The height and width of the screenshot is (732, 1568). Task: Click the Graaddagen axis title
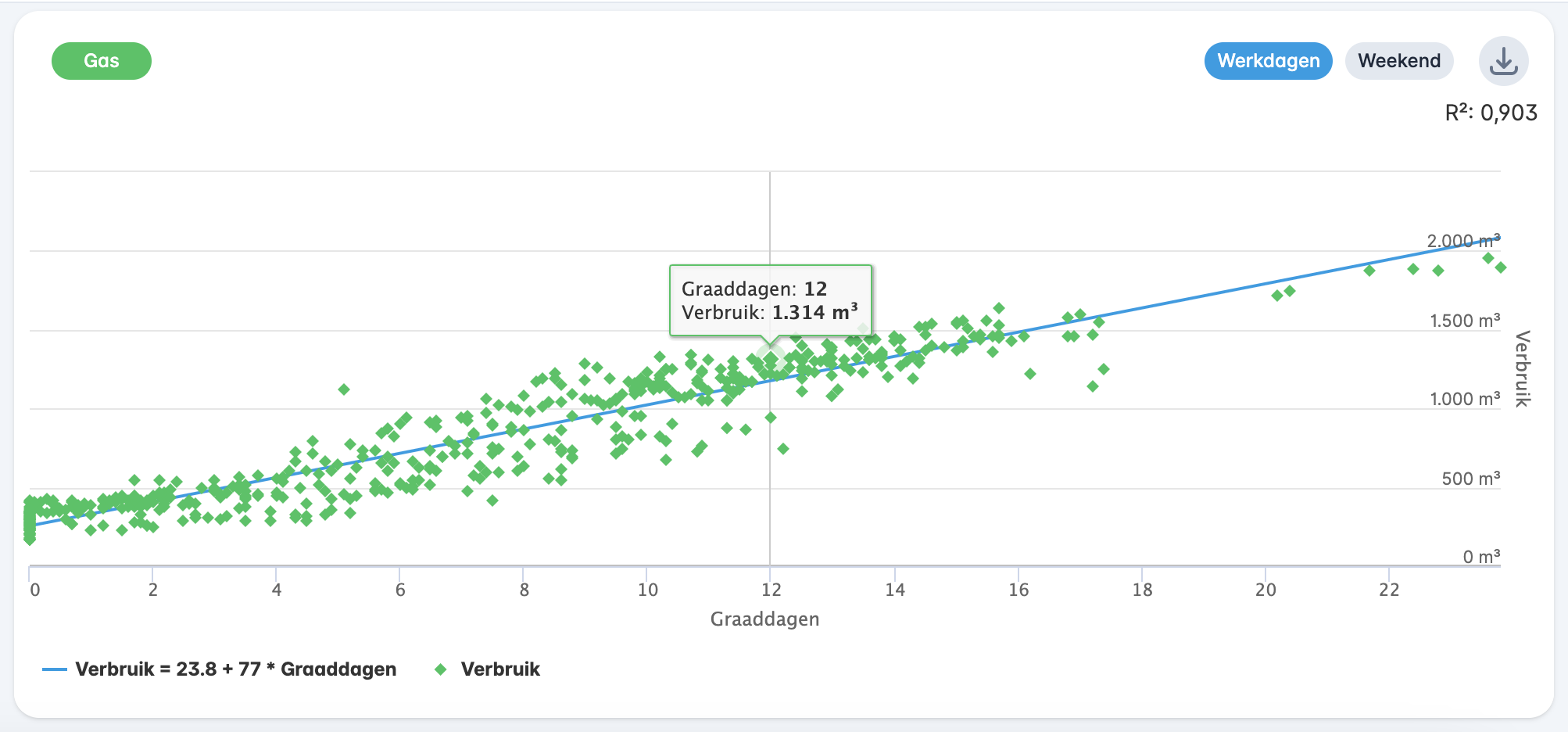pyautogui.click(x=764, y=619)
